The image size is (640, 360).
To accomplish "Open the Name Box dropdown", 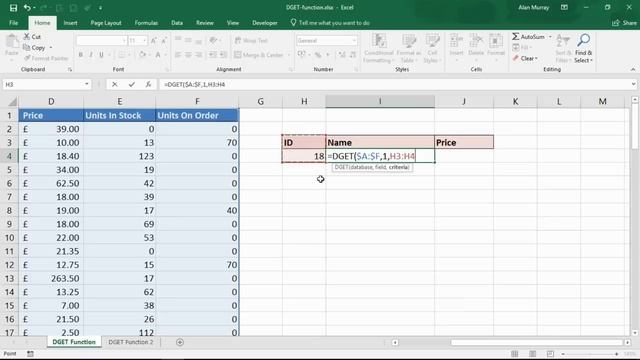I will [87, 84].
